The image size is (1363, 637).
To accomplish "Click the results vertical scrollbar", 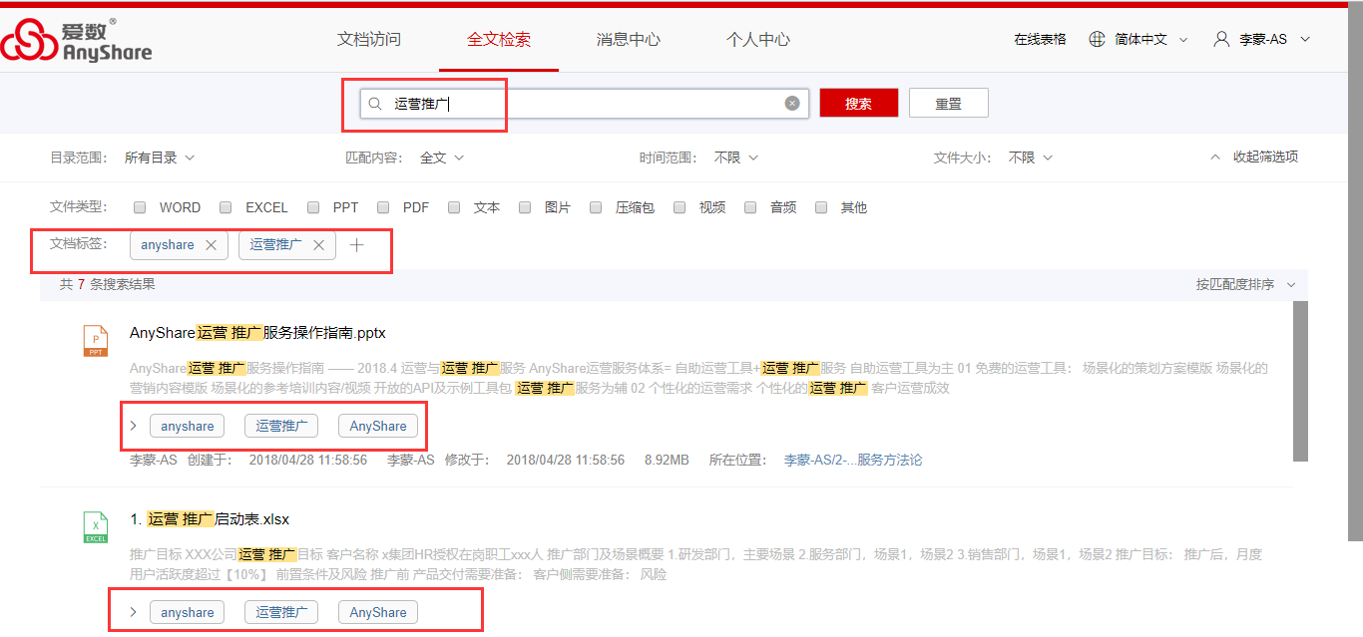I will pos(1300,380).
